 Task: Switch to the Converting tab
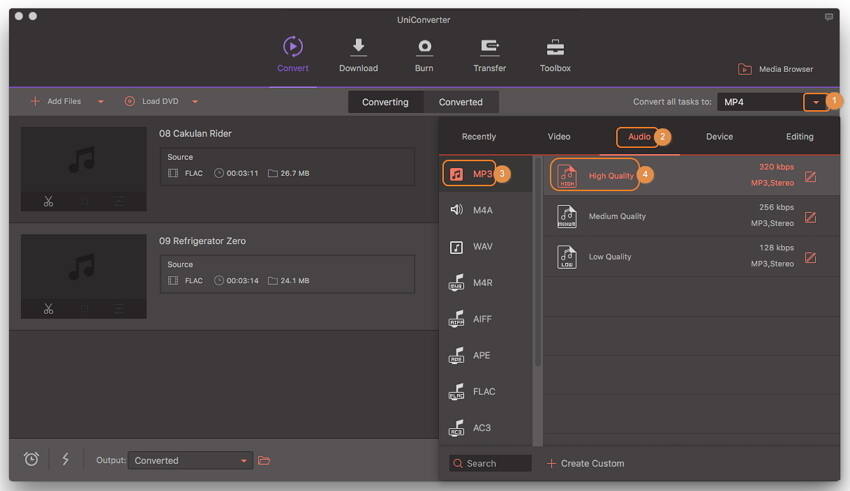[x=385, y=102]
